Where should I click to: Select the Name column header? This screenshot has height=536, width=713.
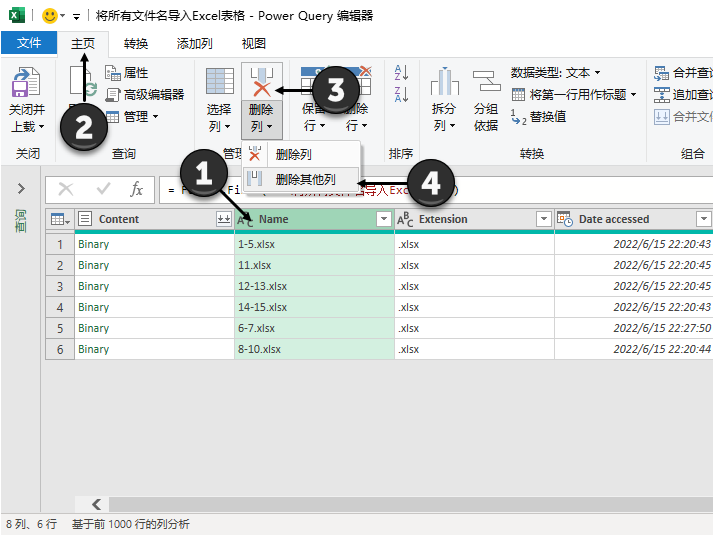point(314,219)
